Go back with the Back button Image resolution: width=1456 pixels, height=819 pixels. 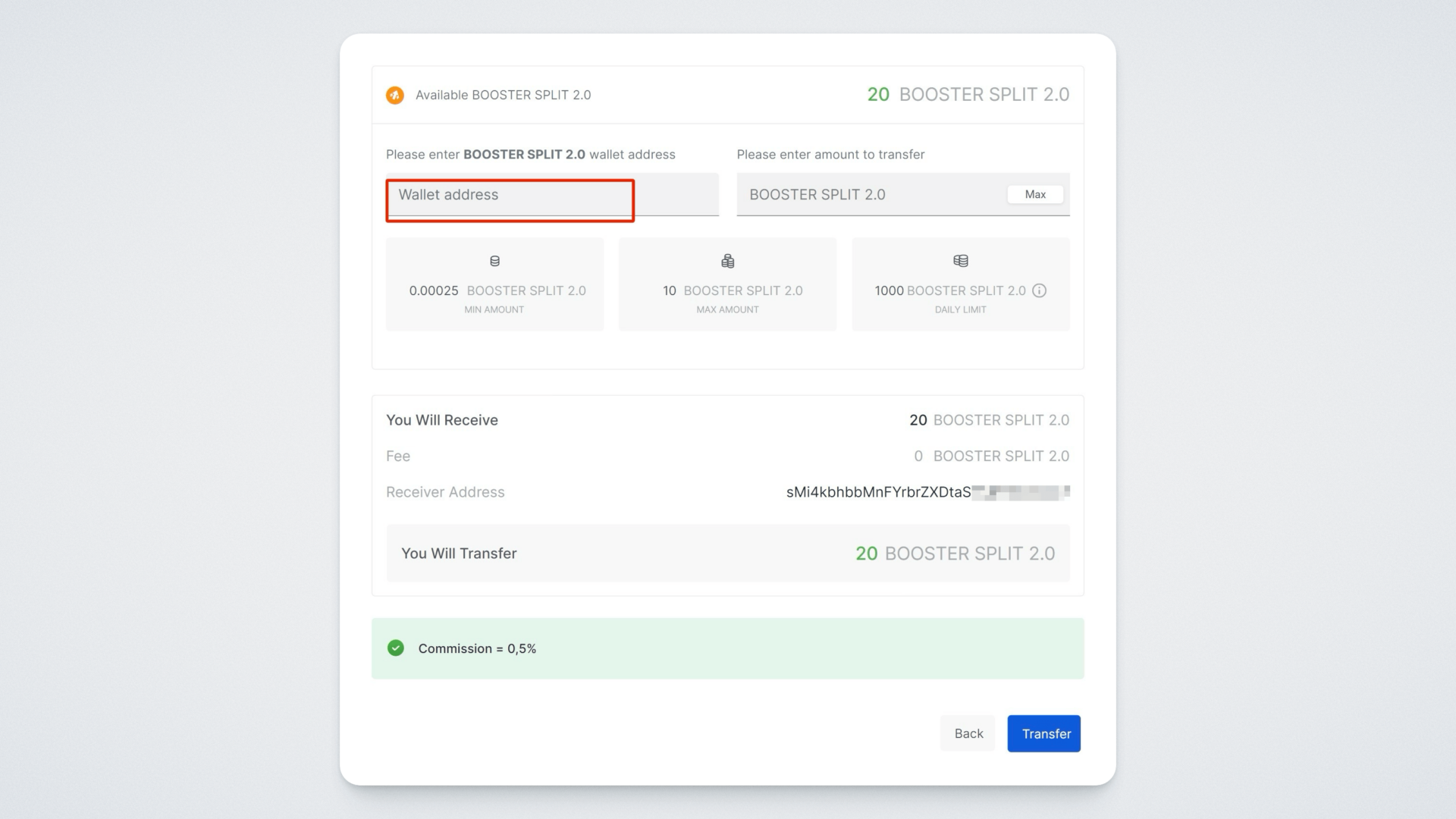pyautogui.click(x=968, y=733)
